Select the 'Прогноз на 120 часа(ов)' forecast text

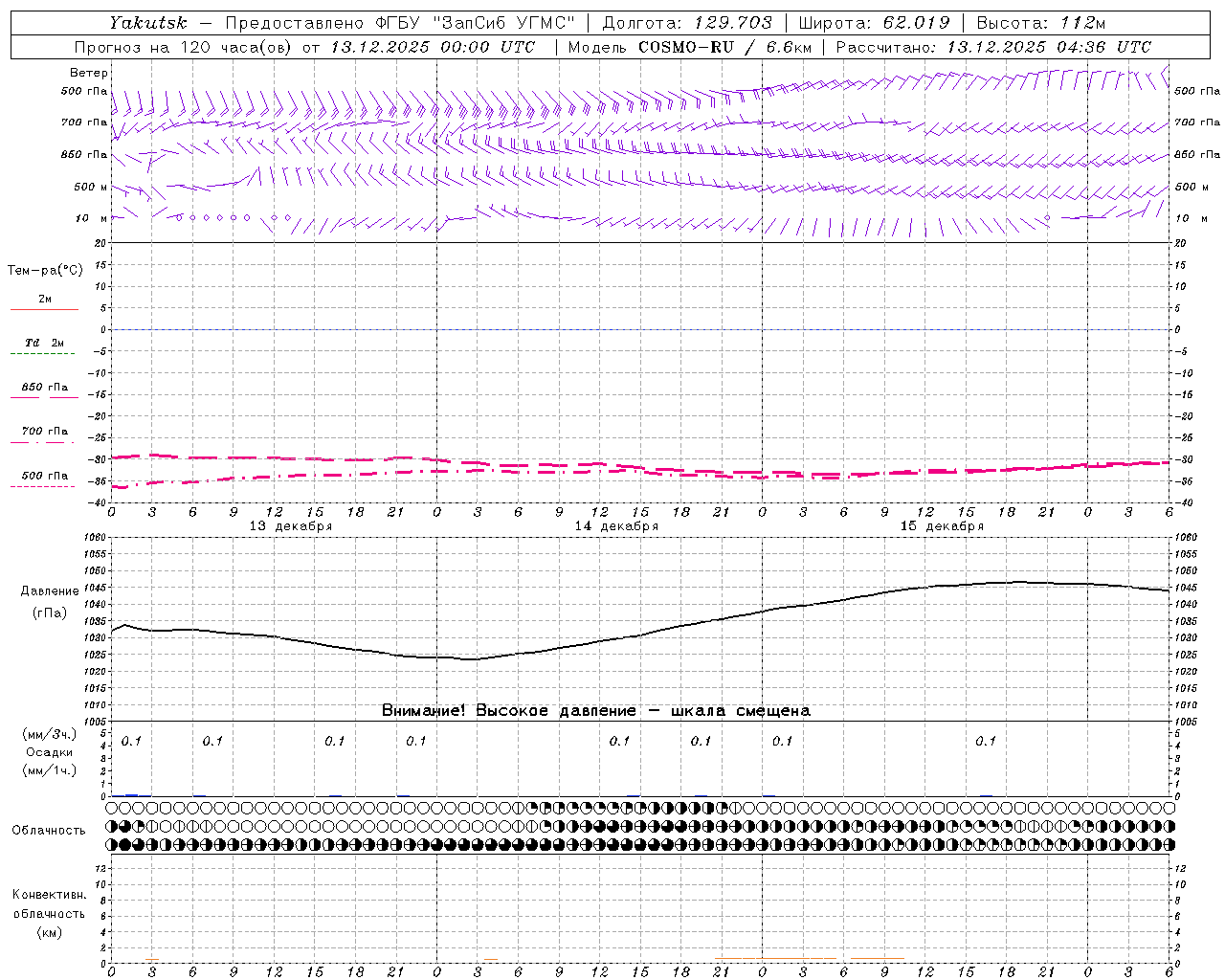[184, 47]
